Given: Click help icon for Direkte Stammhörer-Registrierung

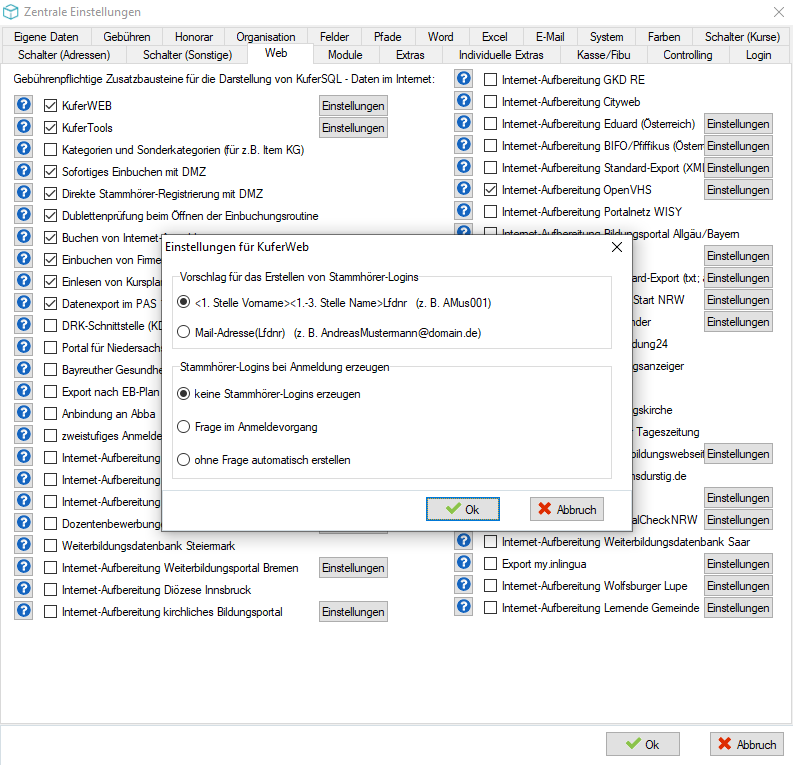Looking at the screenshot, I should 23,193.
